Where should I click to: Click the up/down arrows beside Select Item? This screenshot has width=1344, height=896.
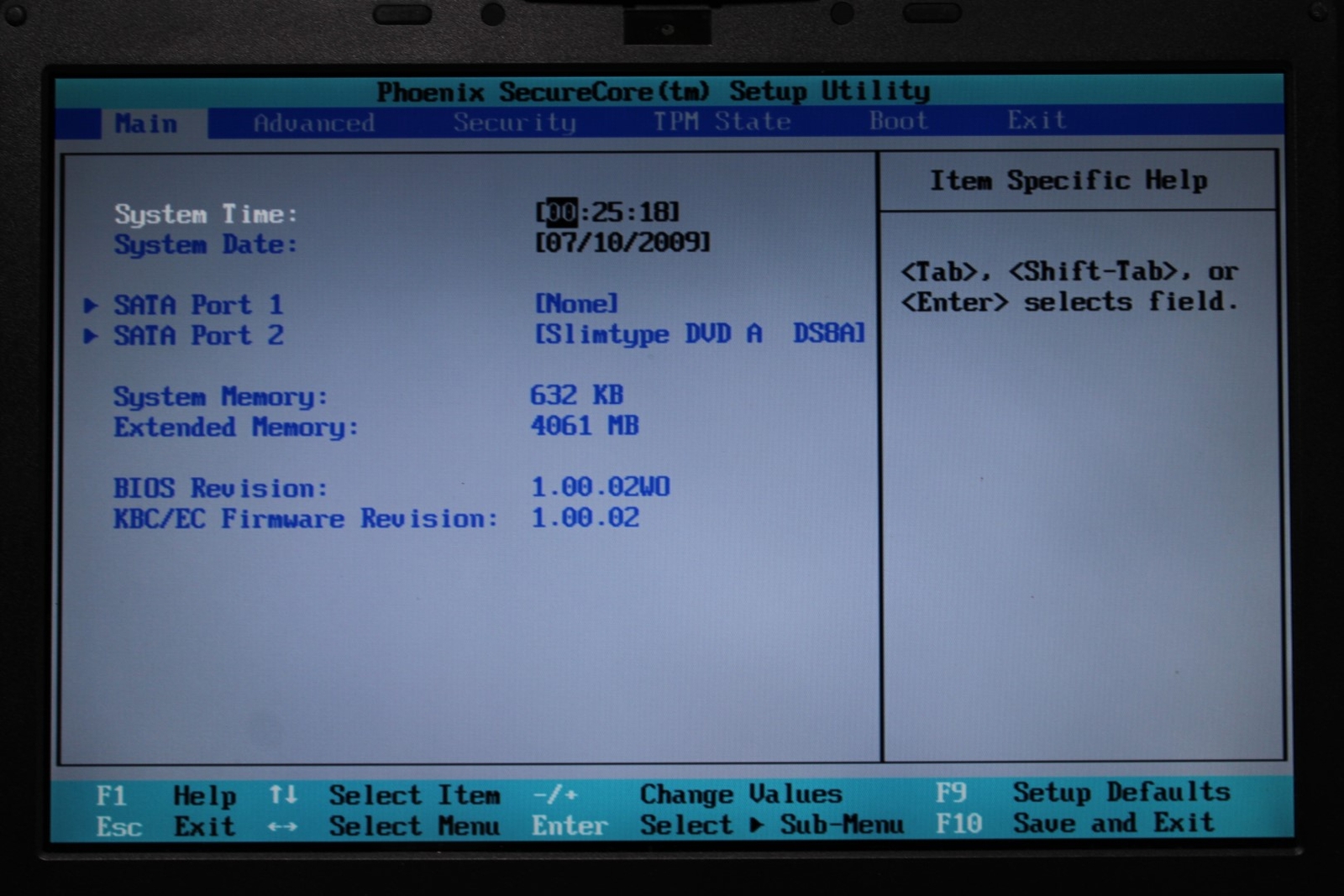pos(283,794)
